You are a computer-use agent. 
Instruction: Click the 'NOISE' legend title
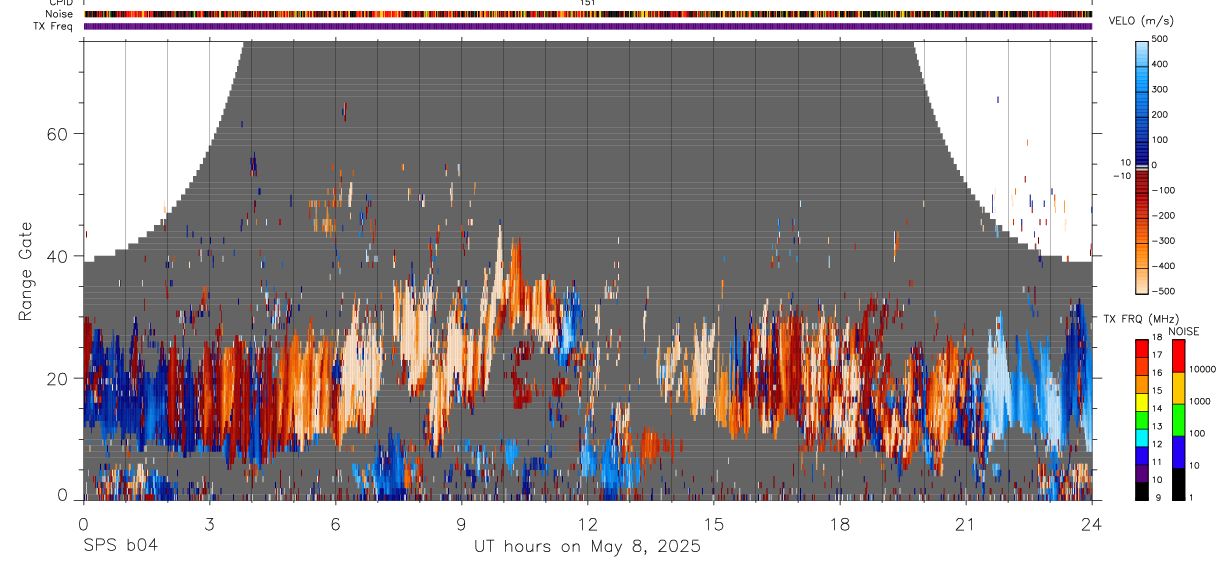click(1184, 332)
